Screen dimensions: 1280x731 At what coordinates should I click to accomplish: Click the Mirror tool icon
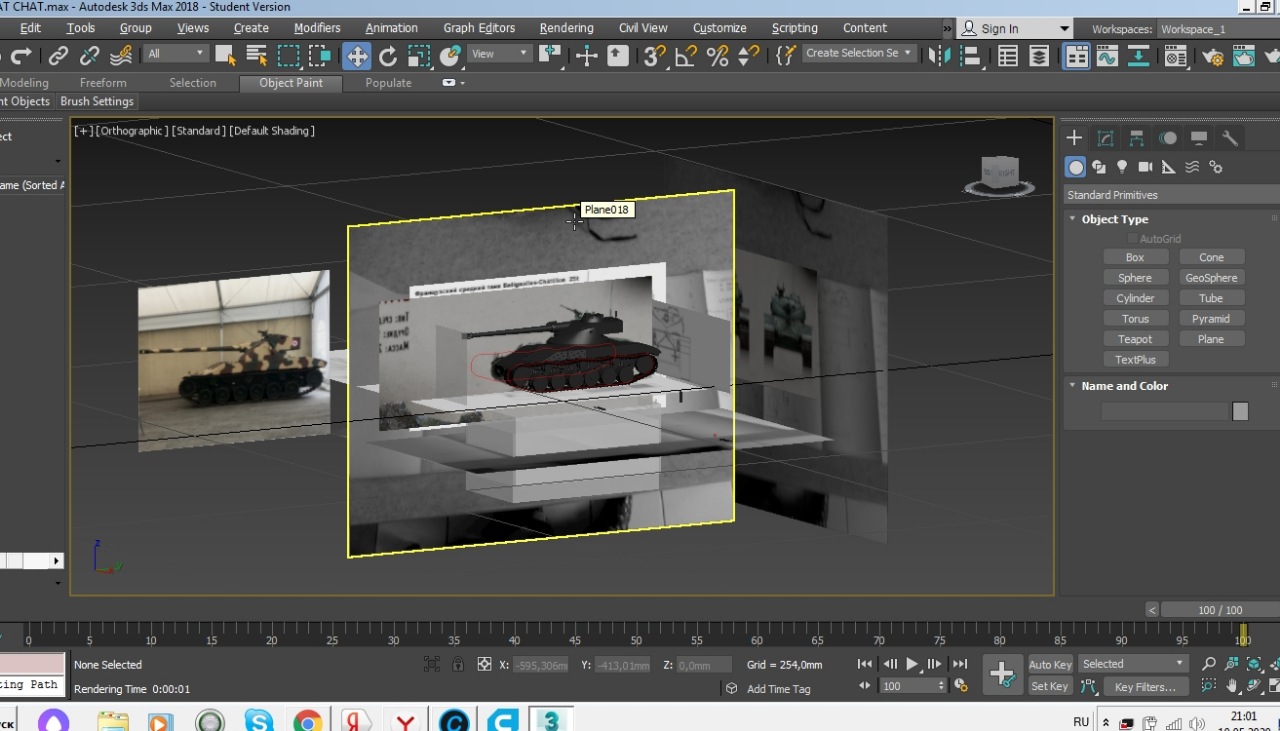939,56
